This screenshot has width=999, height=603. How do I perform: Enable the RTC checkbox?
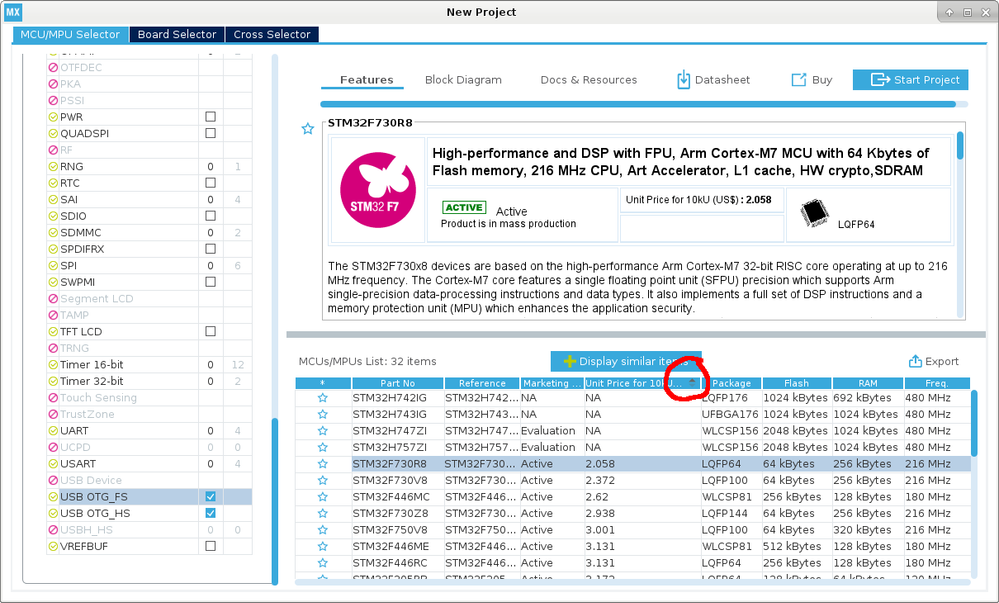[x=210, y=183]
